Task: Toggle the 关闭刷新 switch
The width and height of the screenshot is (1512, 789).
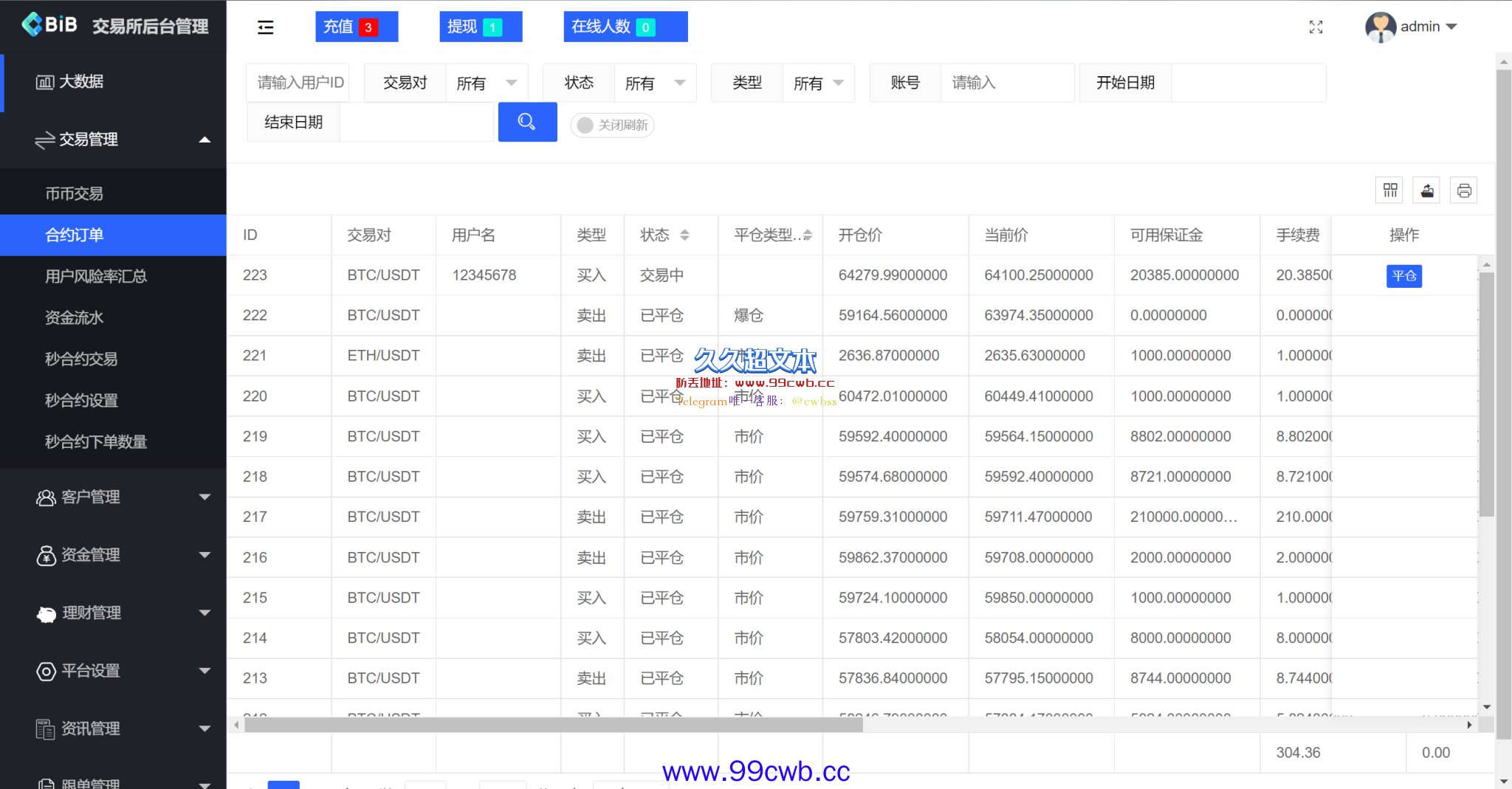Action: [x=612, y=125]
